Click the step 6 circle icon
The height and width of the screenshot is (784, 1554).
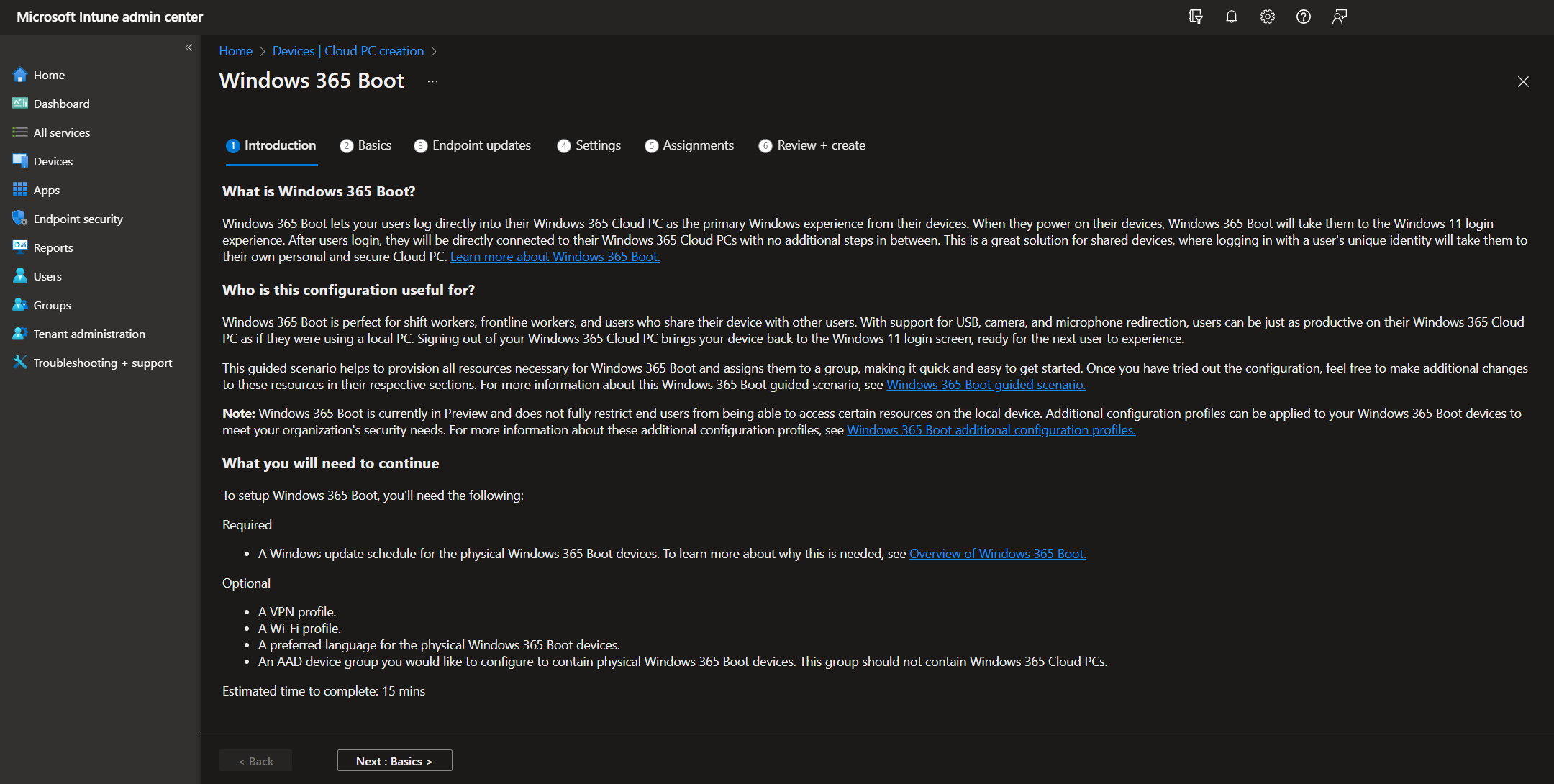coord(765,146)
